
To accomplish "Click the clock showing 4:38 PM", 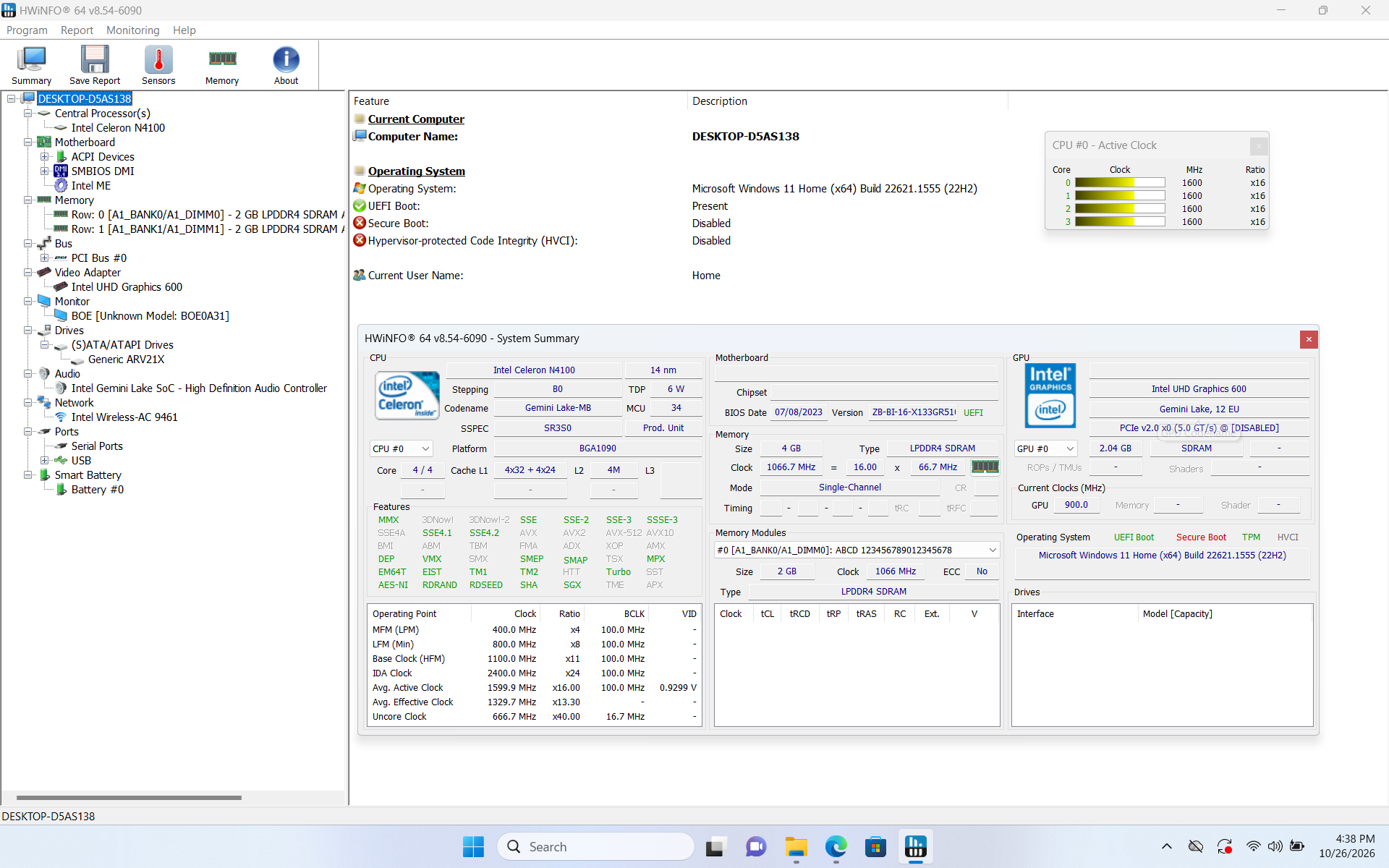I will pyautogui.click(x=1354, y=839).
